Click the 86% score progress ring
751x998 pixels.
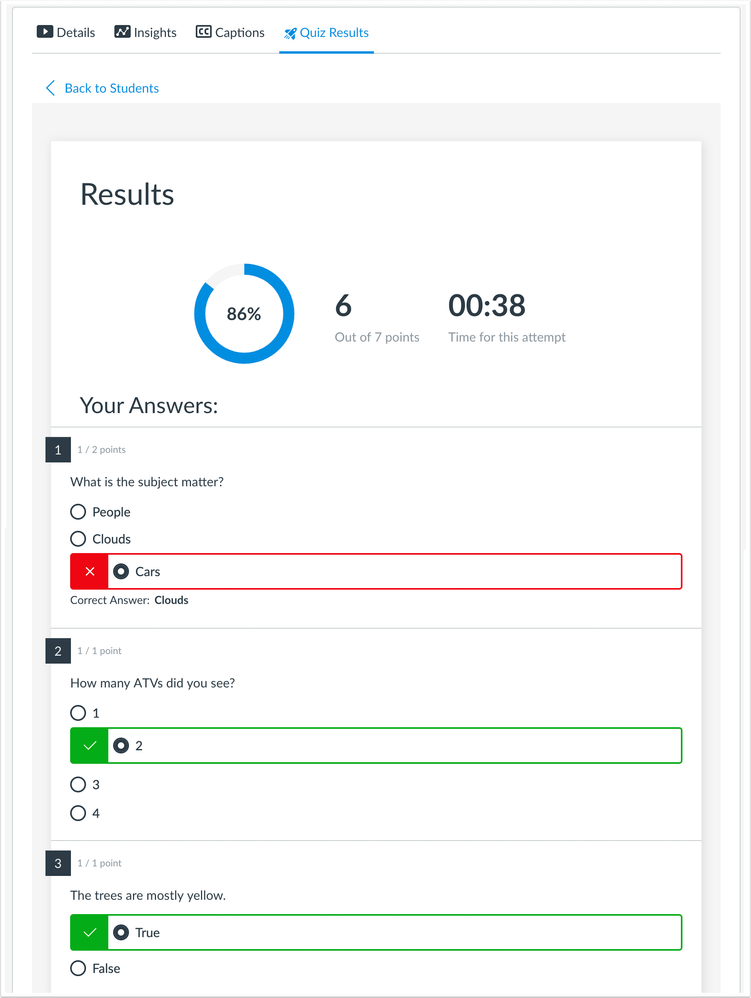[244, 314]
